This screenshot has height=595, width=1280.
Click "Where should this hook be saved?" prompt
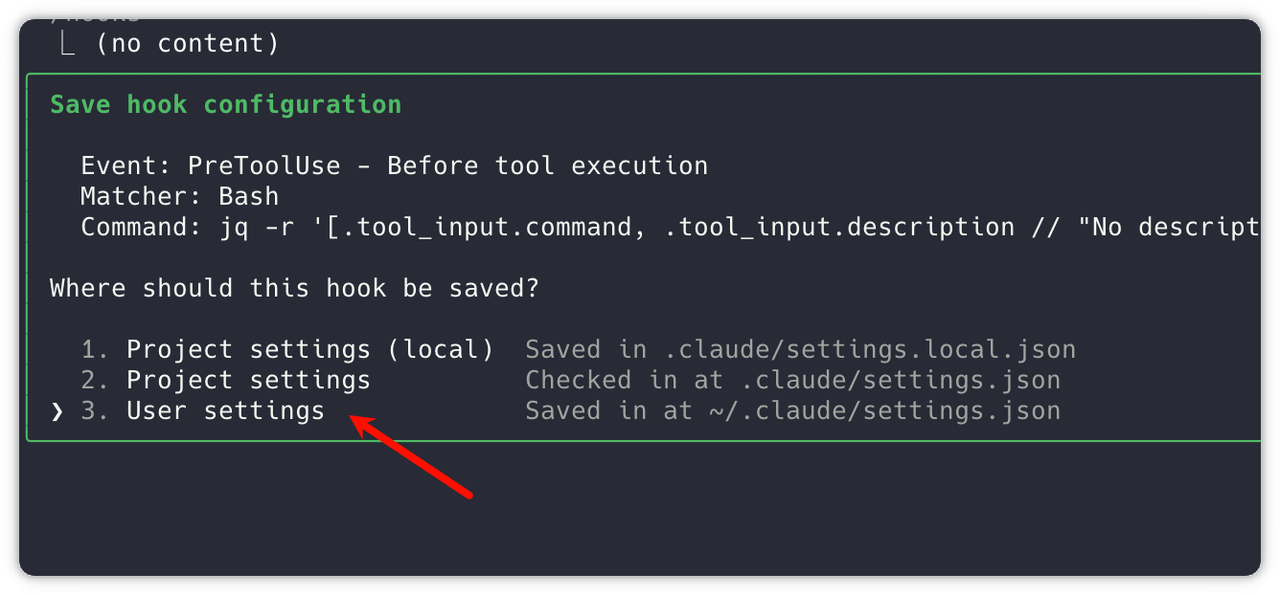coord(294,289)
